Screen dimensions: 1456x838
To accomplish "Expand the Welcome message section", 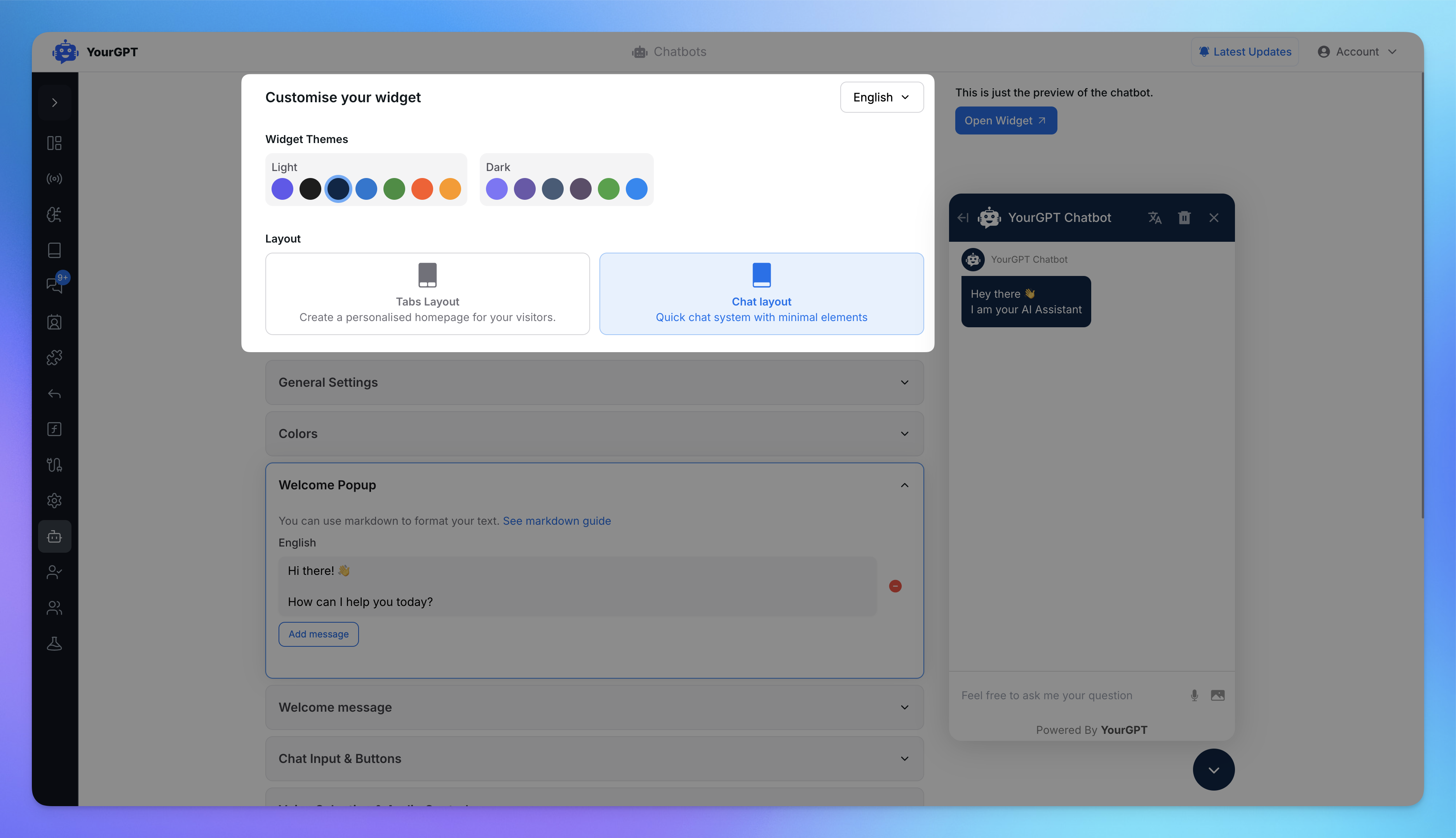I will 595,707.
